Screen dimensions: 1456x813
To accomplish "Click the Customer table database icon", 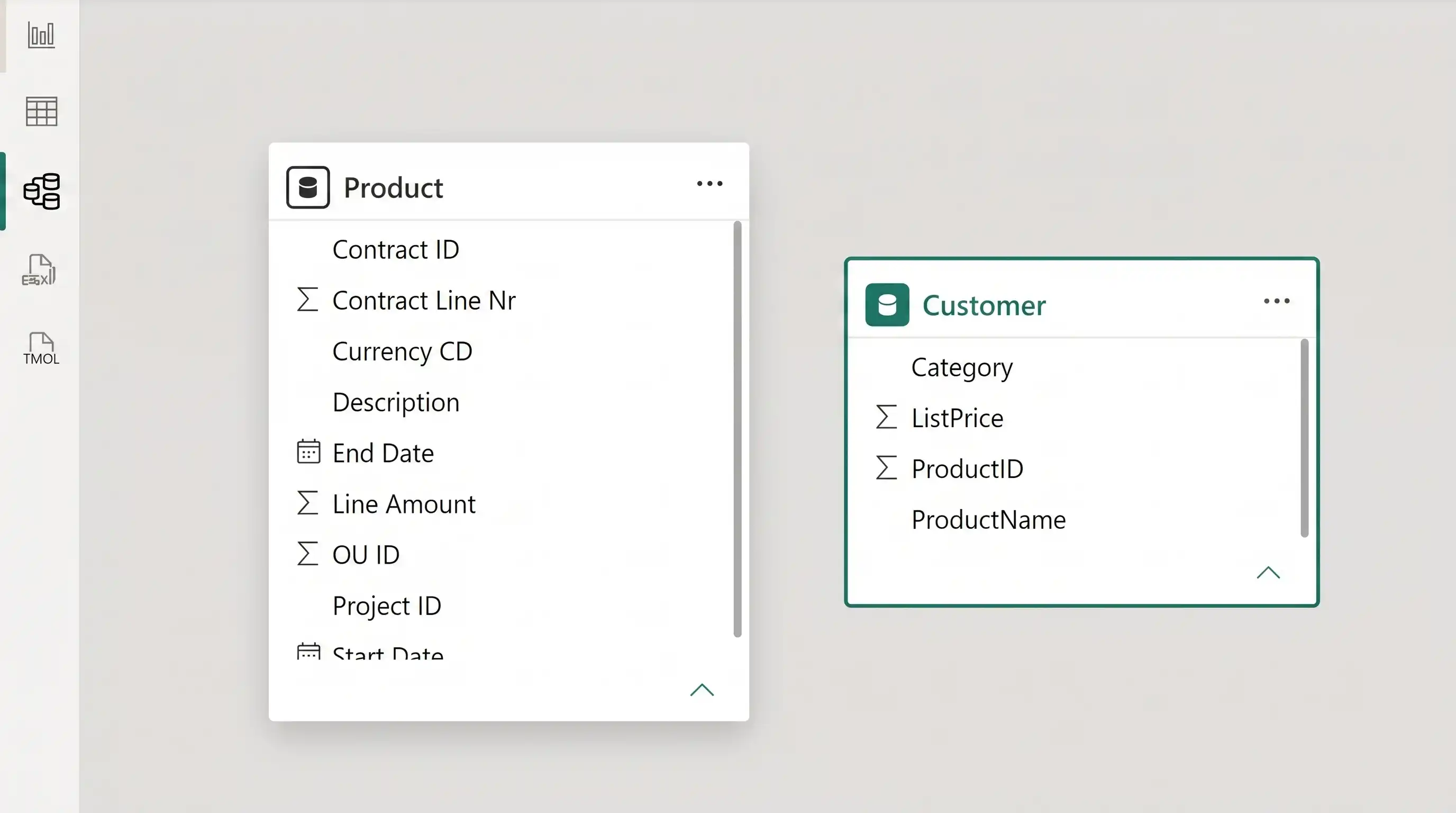I will [887, 305].
